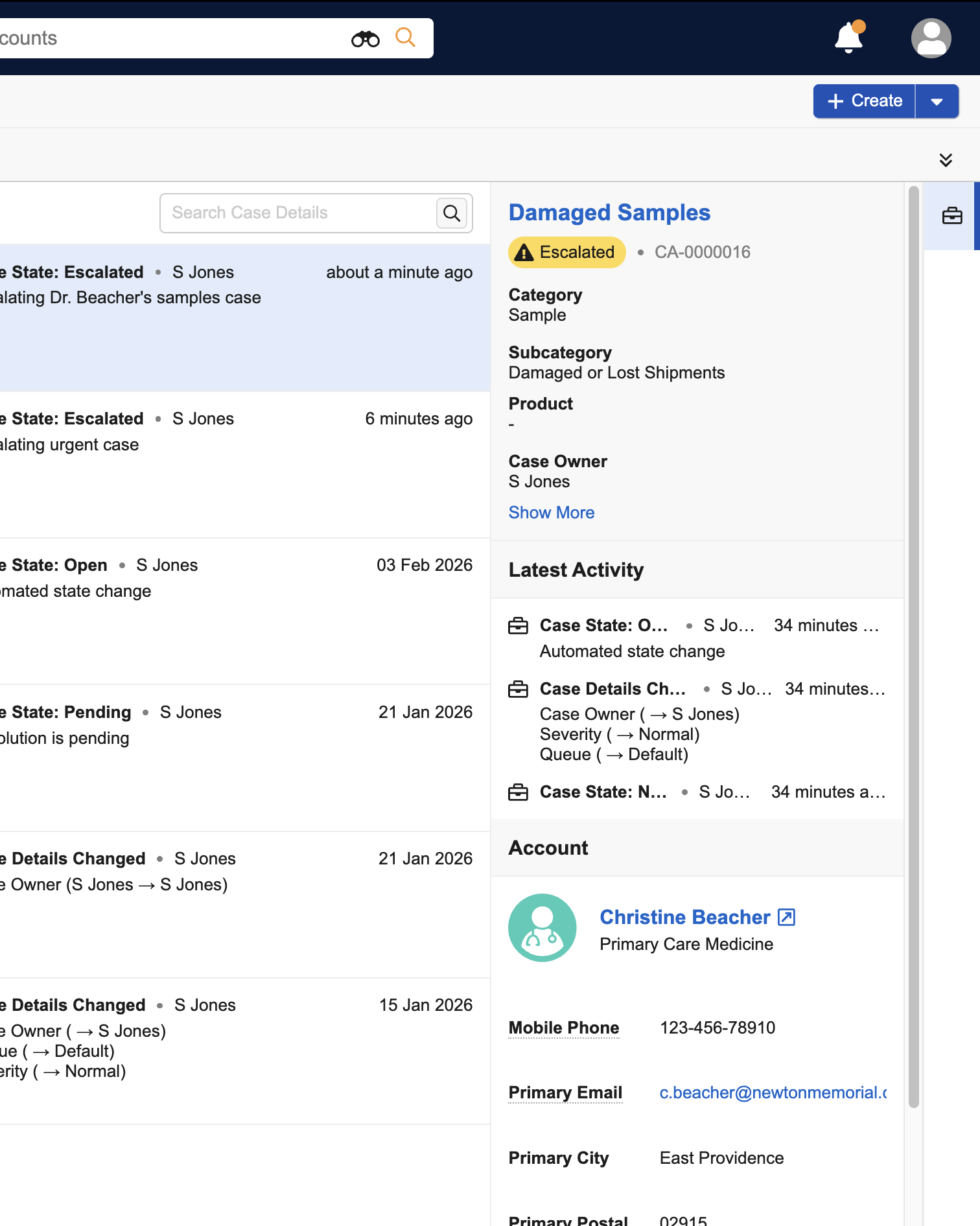Click the Create button
The width and height of the screenshot is (980, 1226).
coord(864,101)
